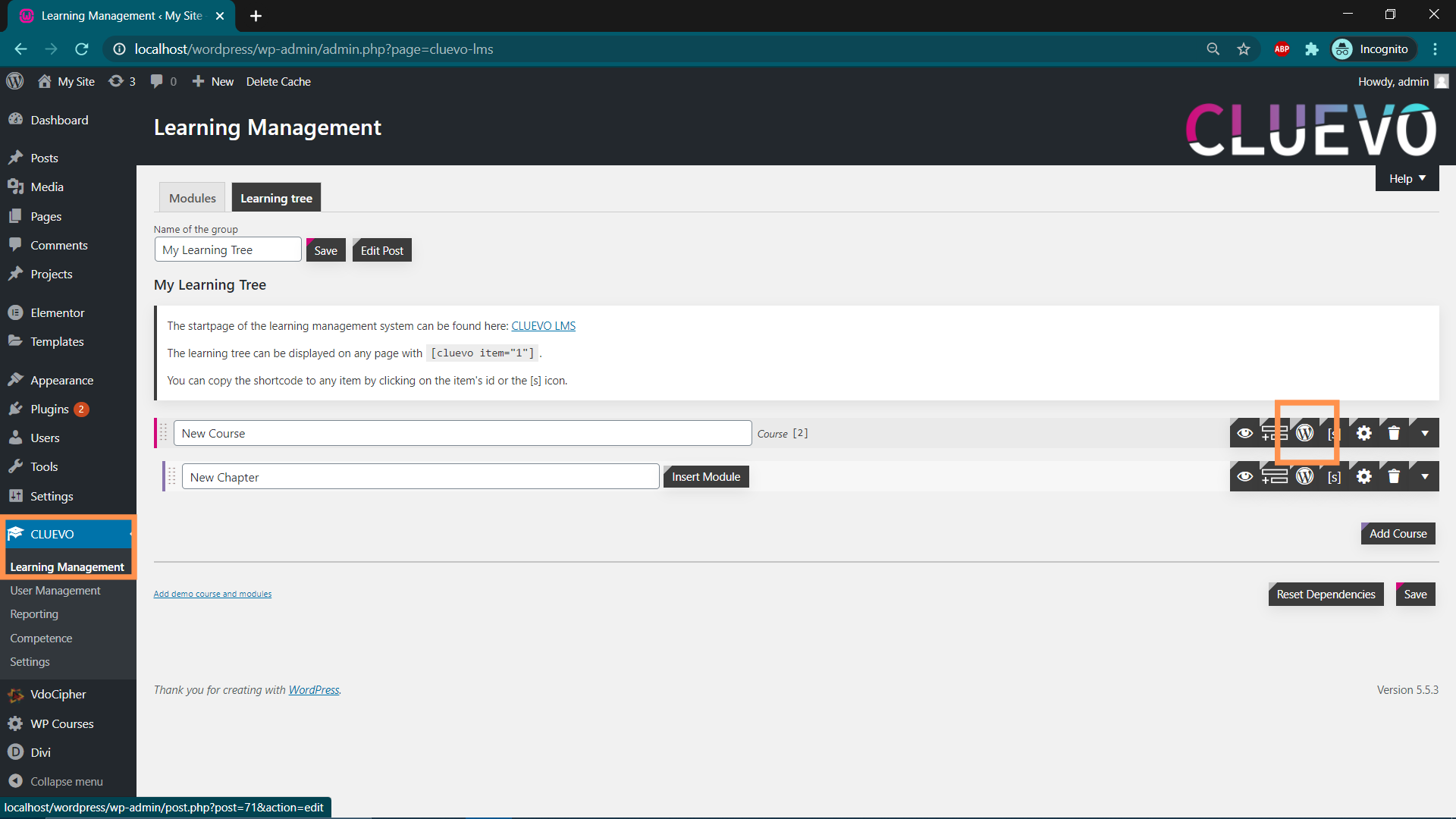
Task: Delete New Chapter with trash icon
Action: tap(1394, 476)
